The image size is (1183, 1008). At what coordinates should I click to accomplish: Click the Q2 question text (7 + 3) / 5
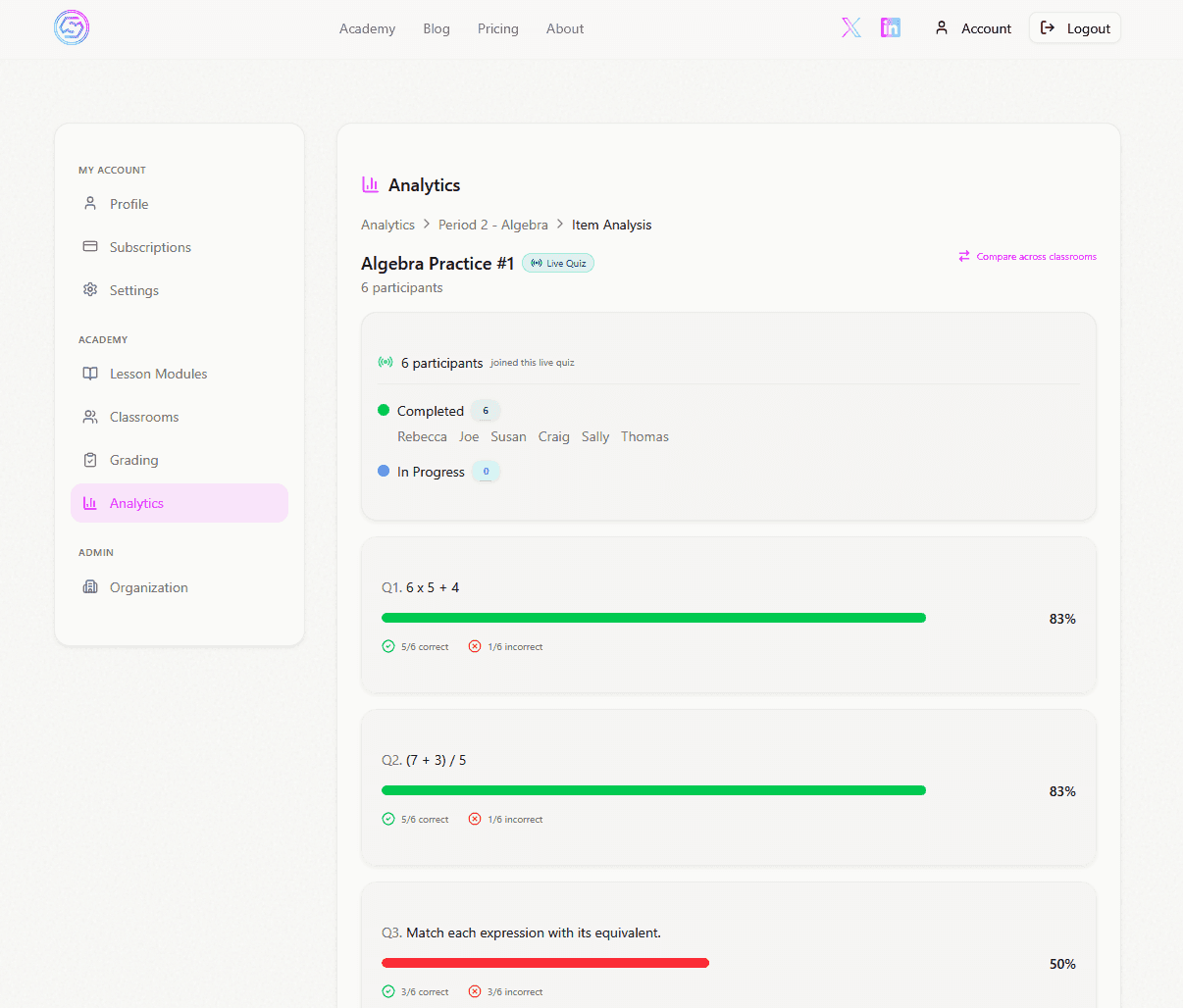coord(437,760)
